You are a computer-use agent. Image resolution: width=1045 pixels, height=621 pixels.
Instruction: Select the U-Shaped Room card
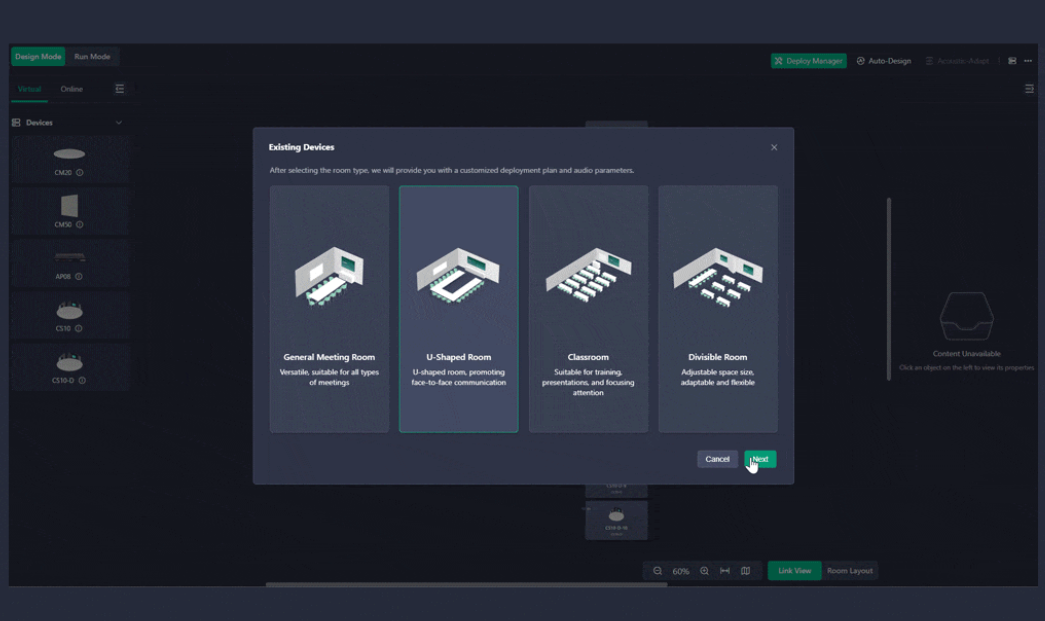coord(459,308)
